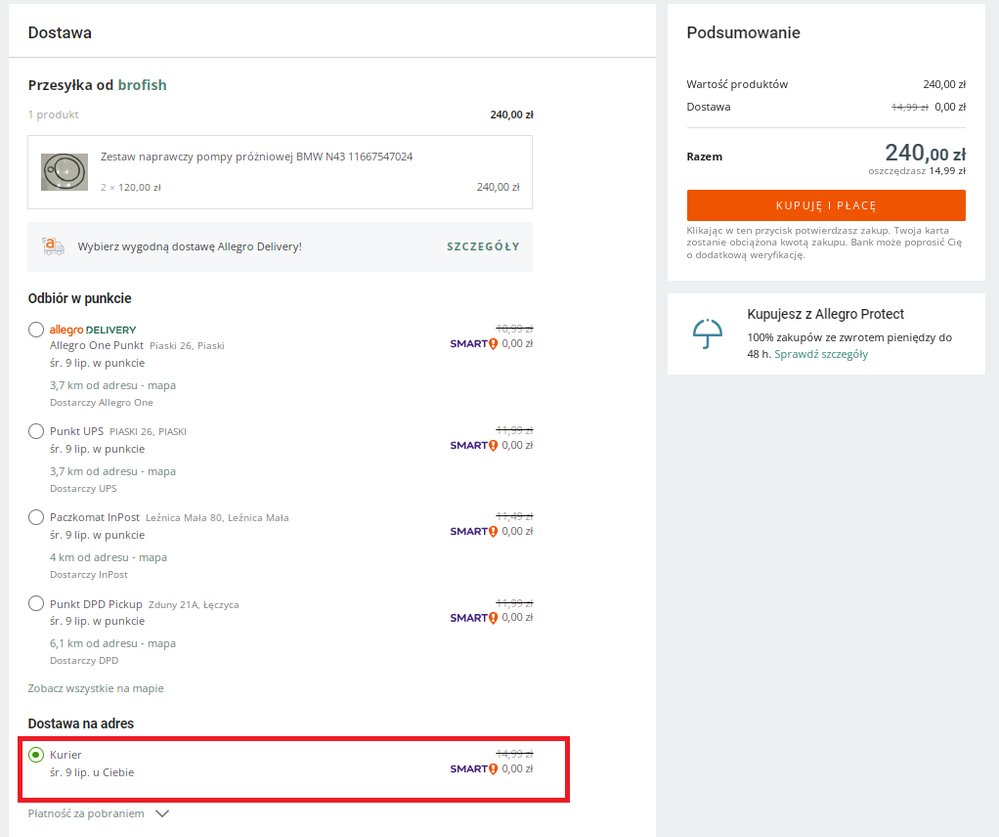Expand Płatność za pobraniem section
999x837 pixels.
point(98,813)
